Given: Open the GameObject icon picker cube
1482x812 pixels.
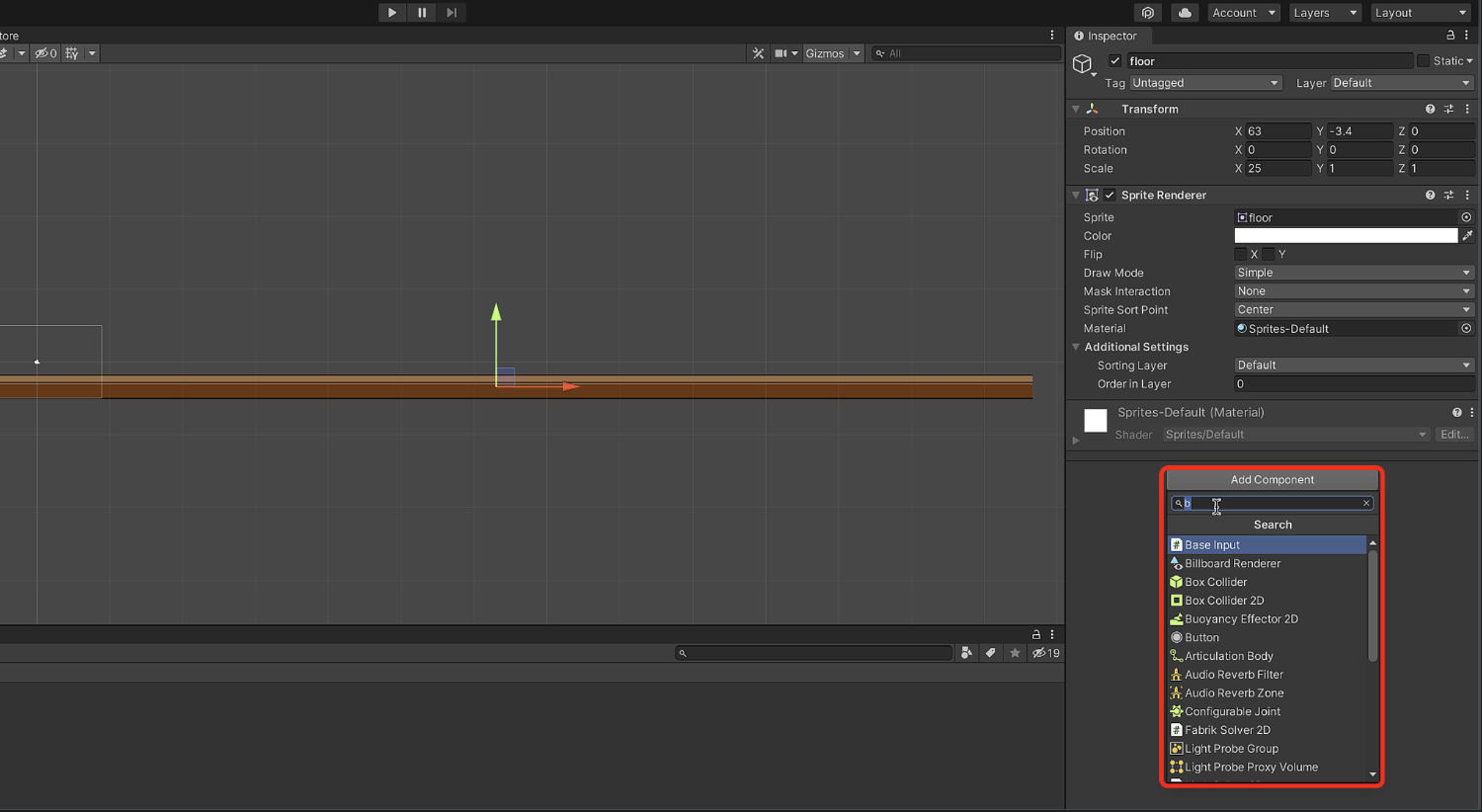Looking at the screenshot, I should click(1083, 64).
